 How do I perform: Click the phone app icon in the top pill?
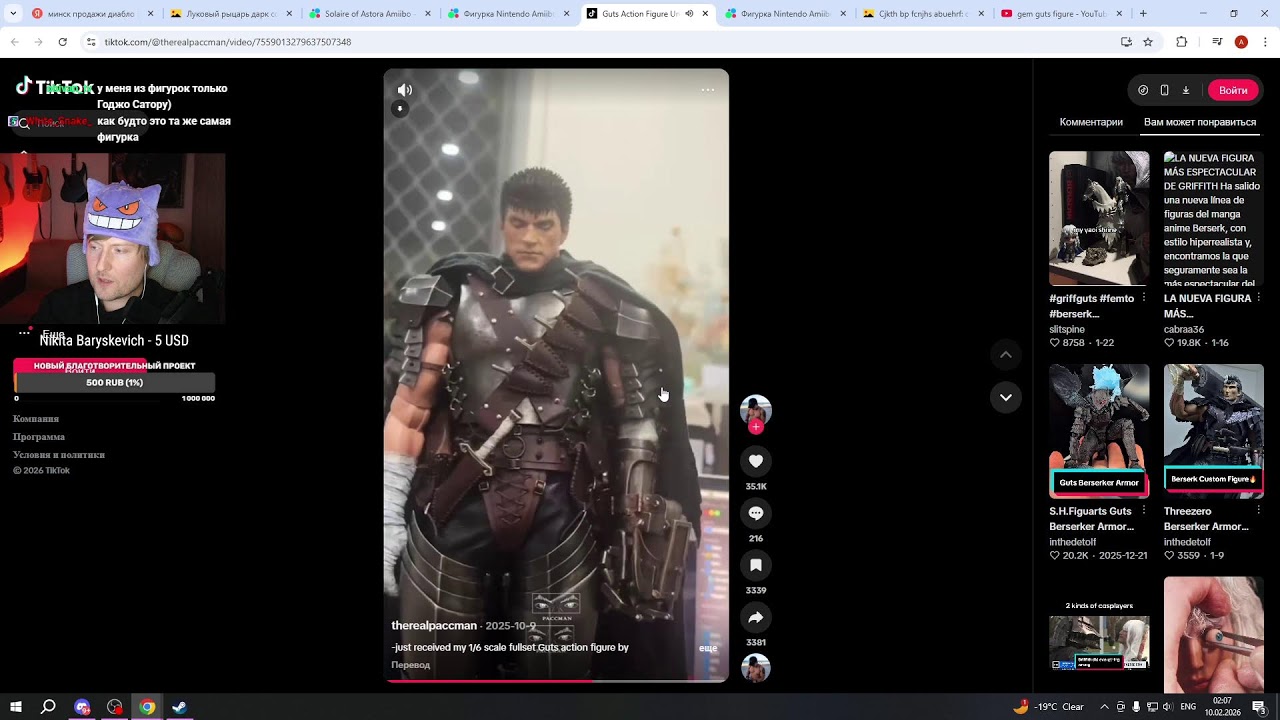point(1164,90)
